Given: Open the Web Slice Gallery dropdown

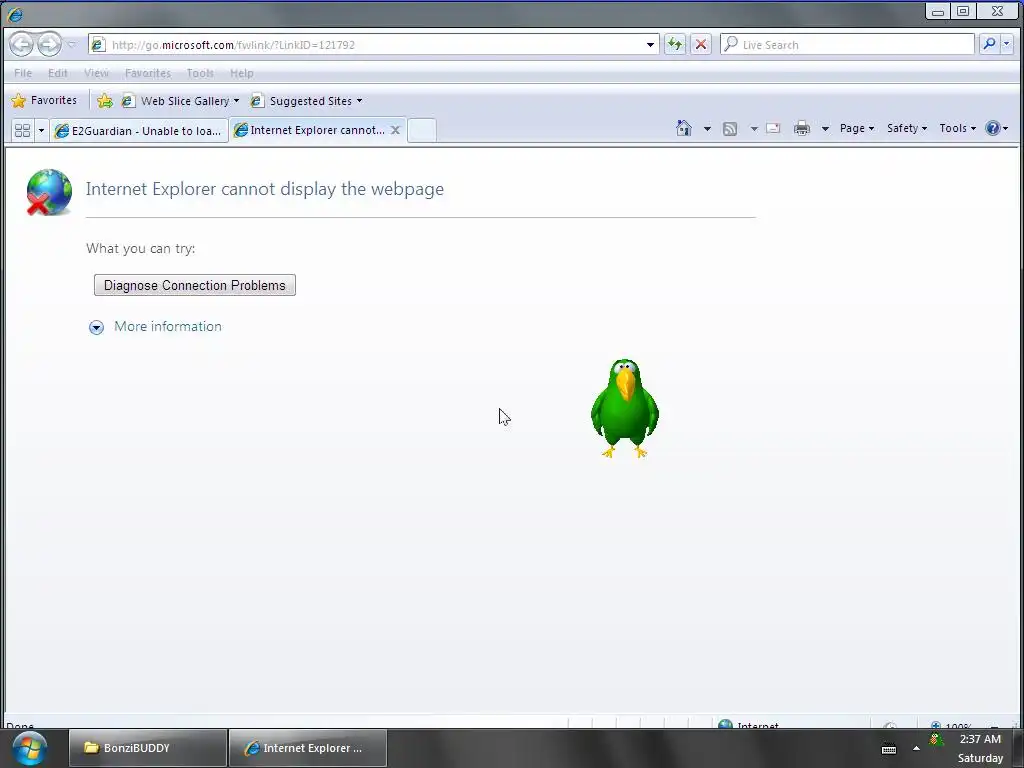Looking at the screenshot, I should (181, 101).
